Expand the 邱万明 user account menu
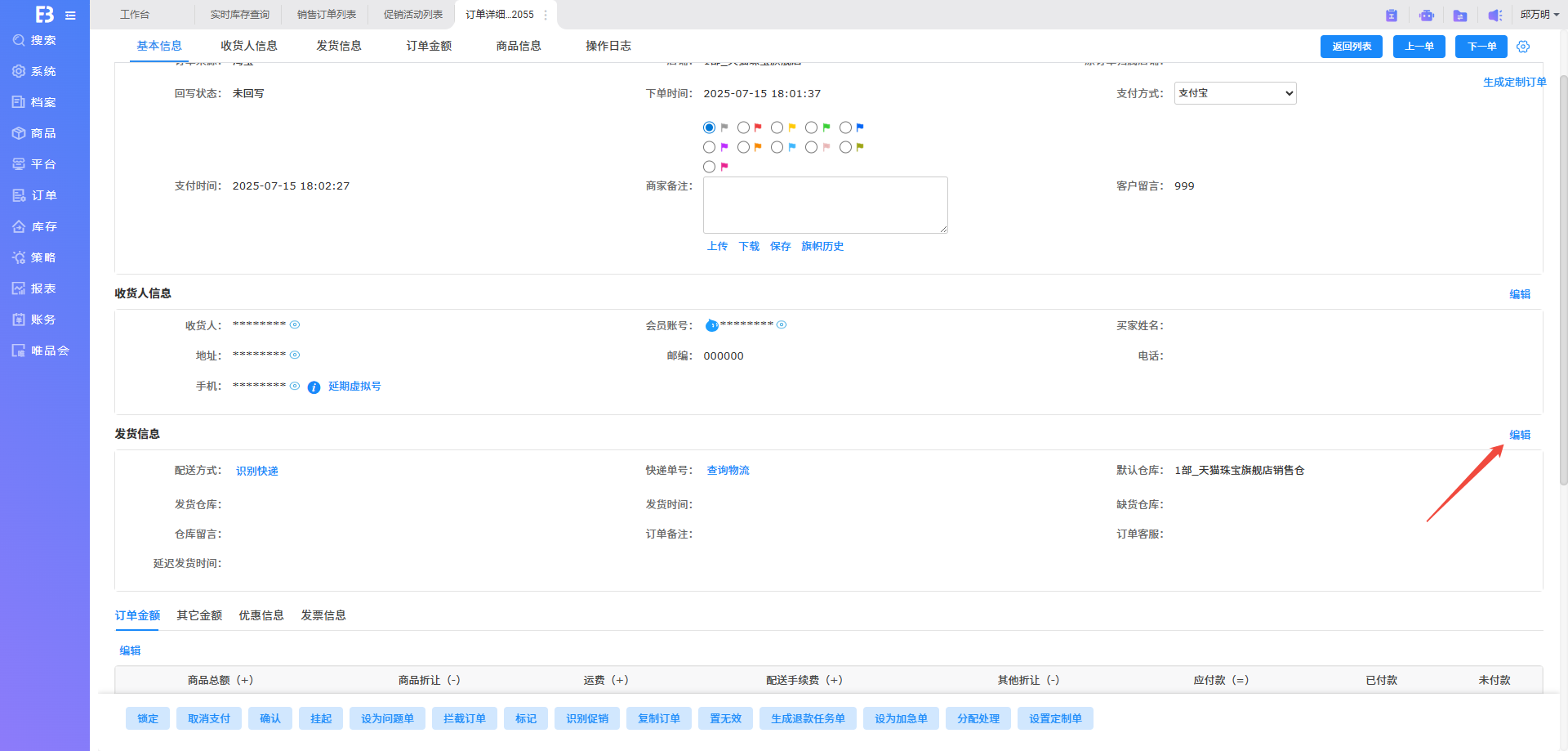This screenshot has width=1568, height=751. pyautogui.click(x=1539, y=15)
